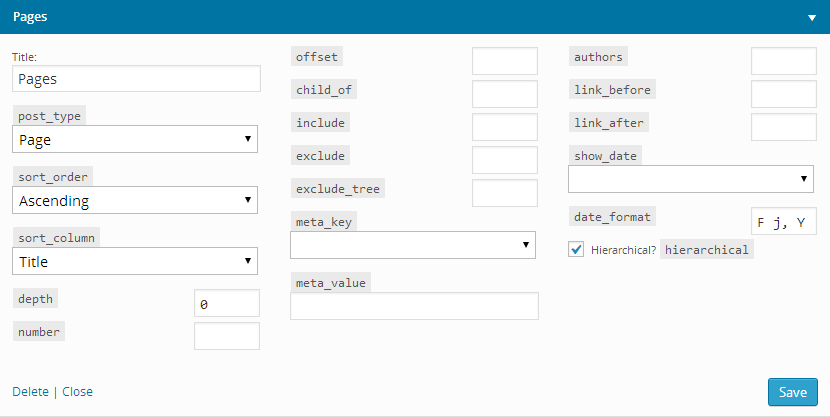Open the sort_column Title dropdown
The height and width of the screenshot is (417, 830).
tap(135, 261)
